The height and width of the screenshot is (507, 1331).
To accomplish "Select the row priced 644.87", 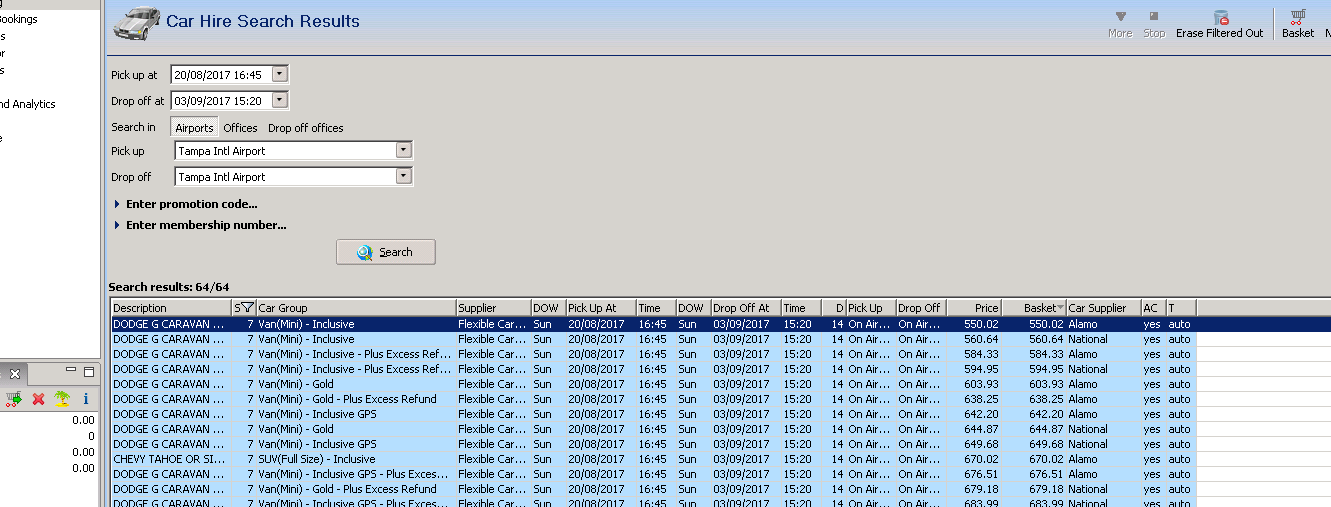I will click(720, 429).
